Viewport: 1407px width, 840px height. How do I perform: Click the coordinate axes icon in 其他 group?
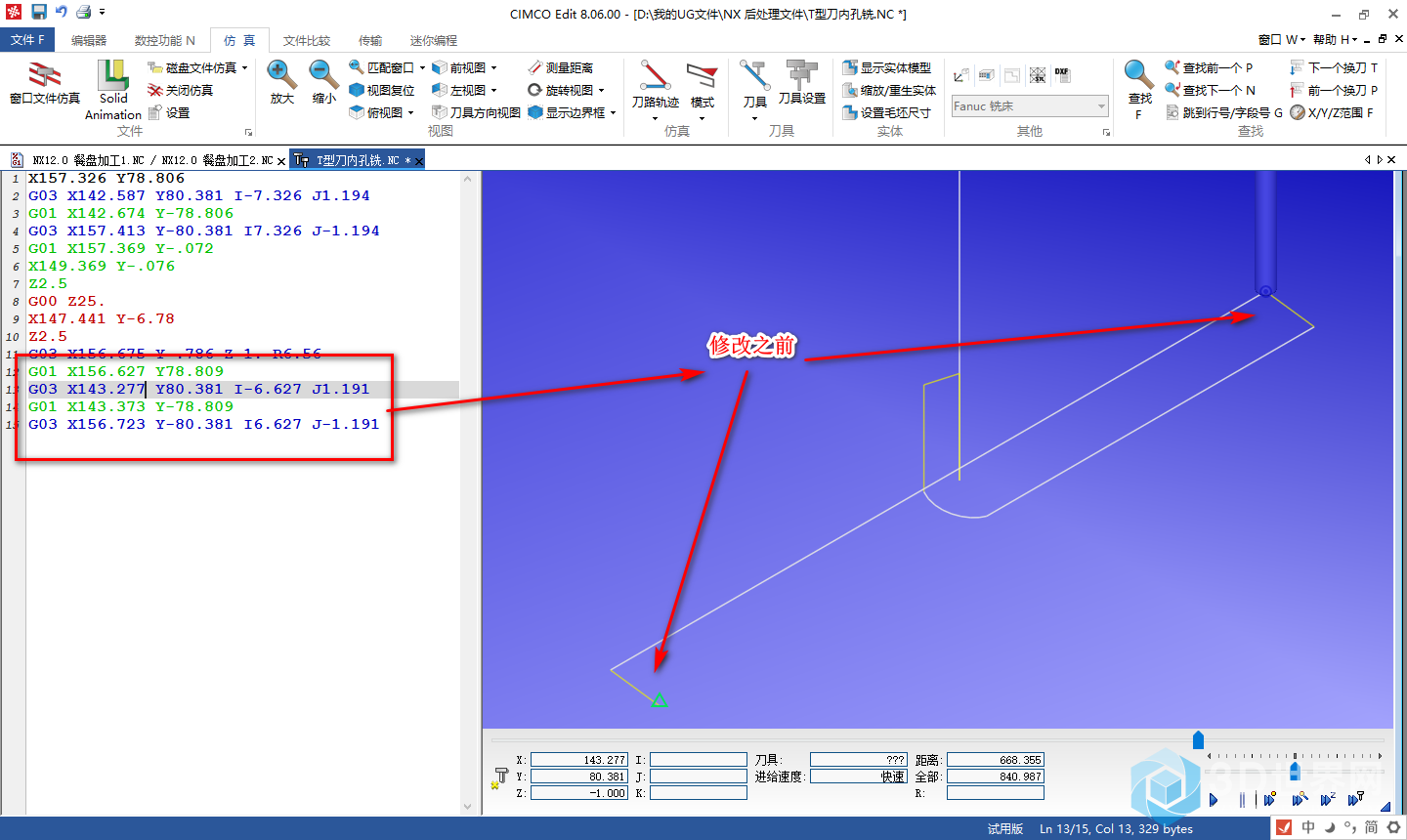pyautogui.click(x=961, y=75)
